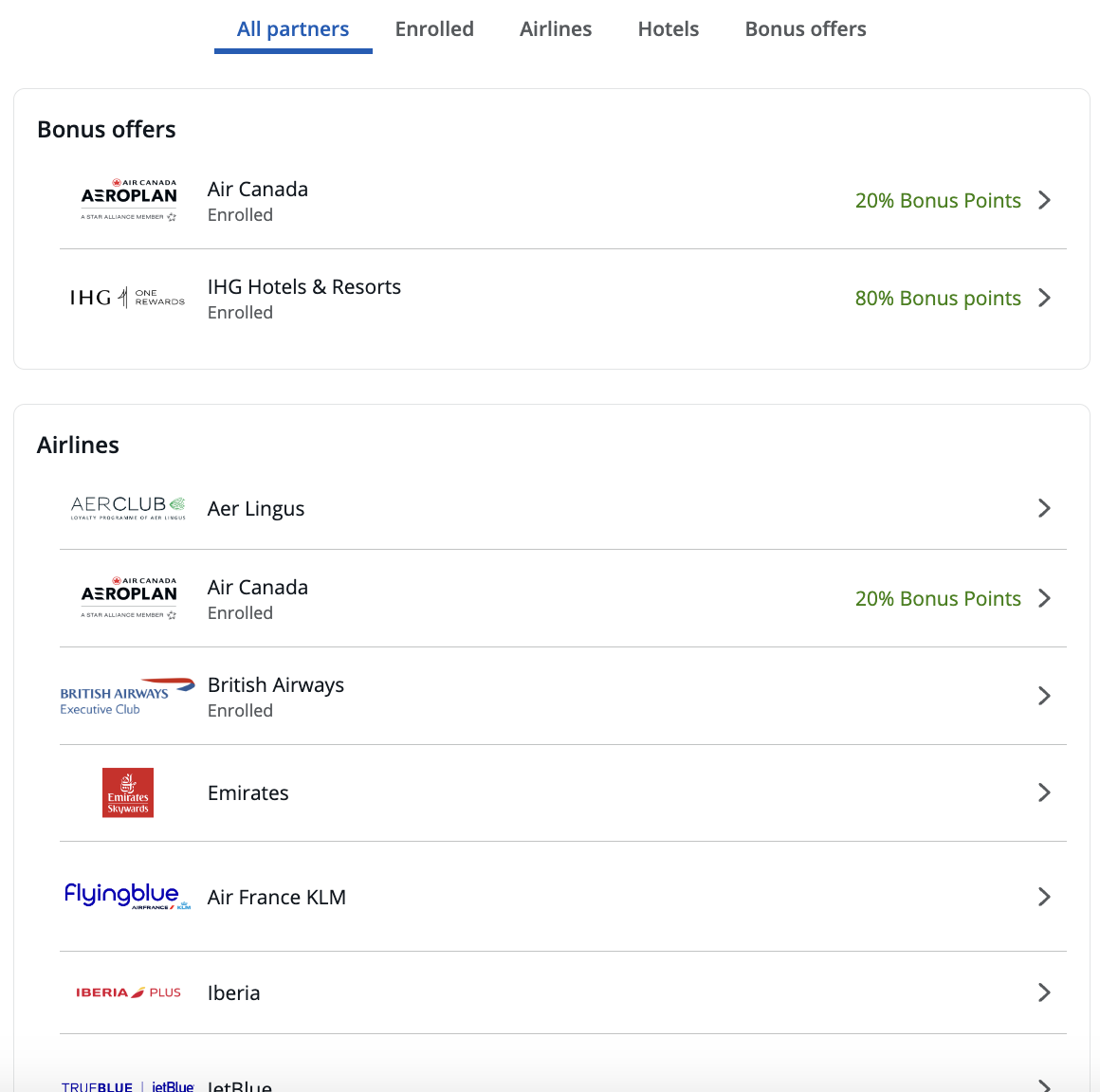Open Emirates row chevron
The height and width of the screenshot is (1092, 1100).
[1045, 792]
